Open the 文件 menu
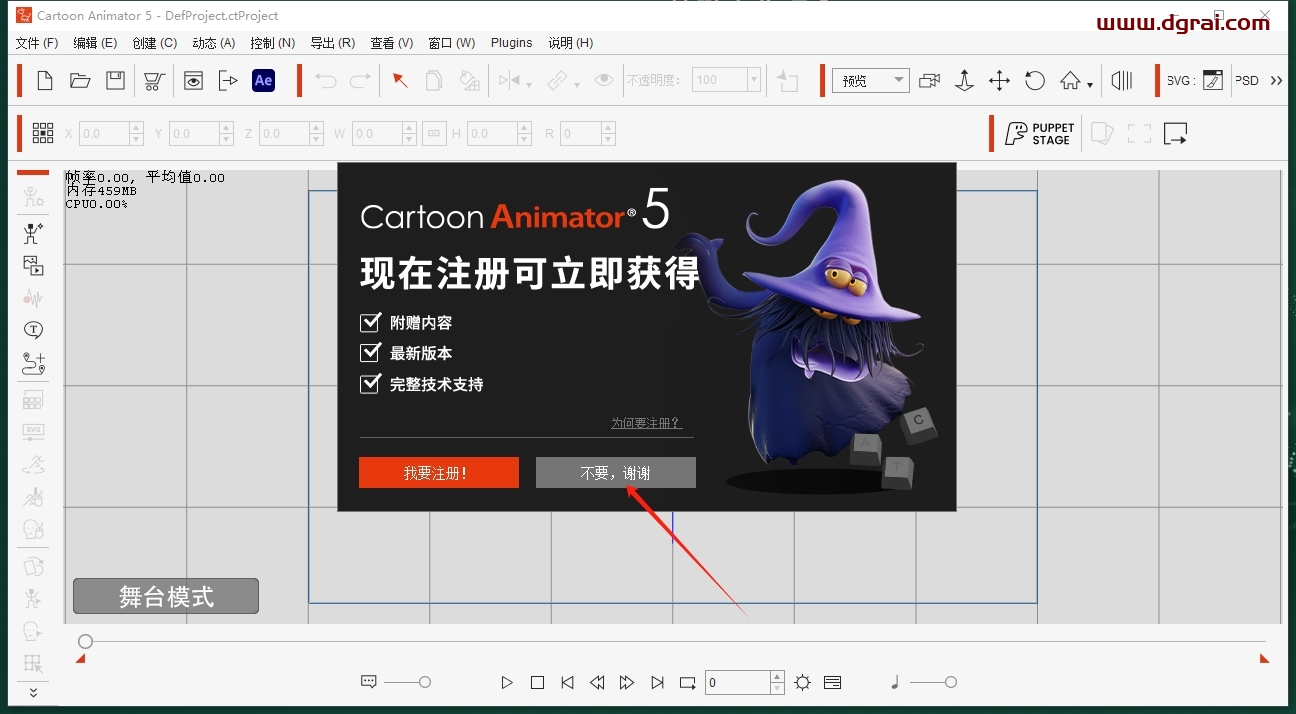Screen dimensions: 1296x714 click(x=37, y=43)
